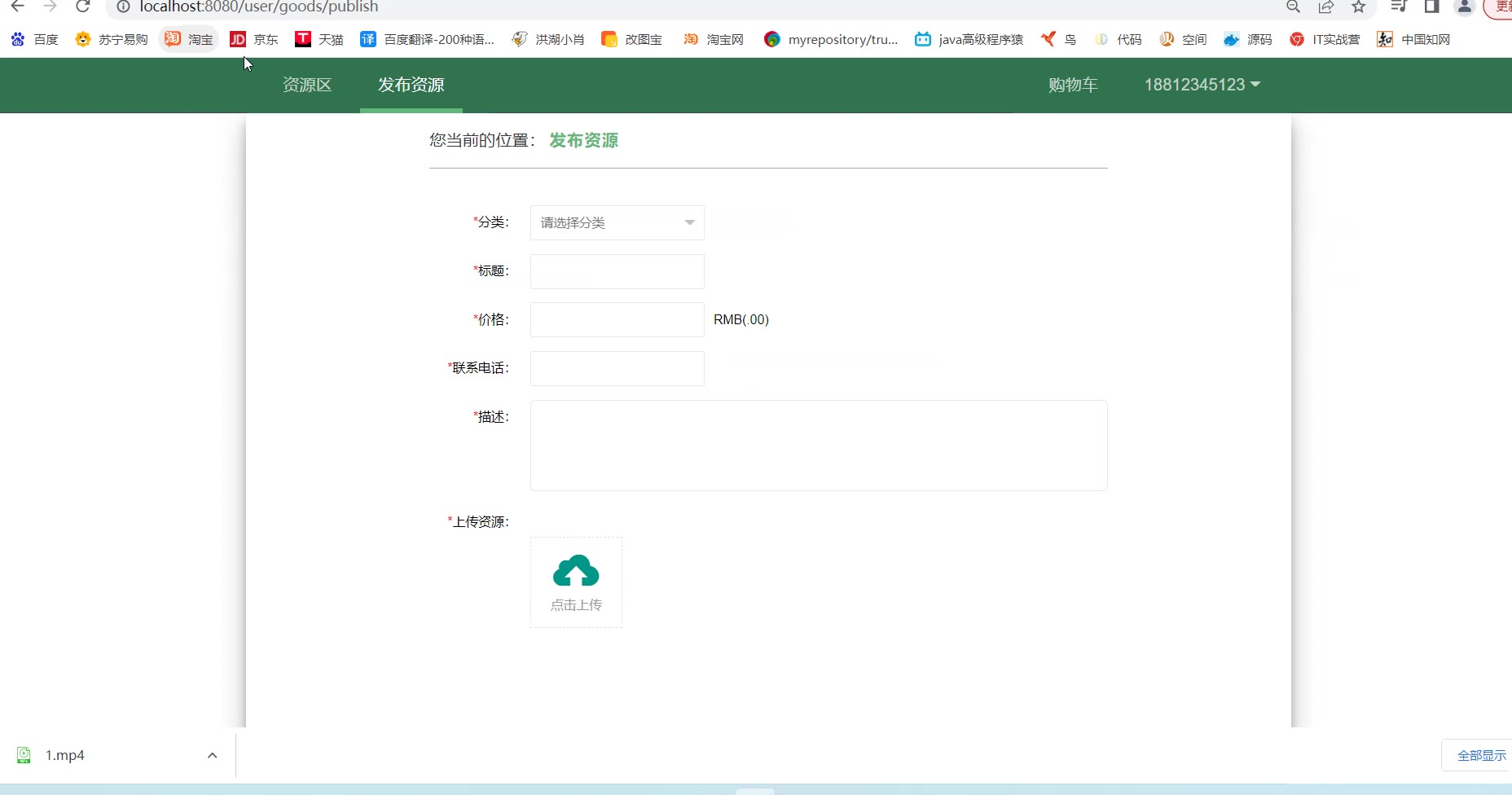Viewport: 1512px width, 795px height.
Task: Click the address bar URL
Action: click(259, 7)
